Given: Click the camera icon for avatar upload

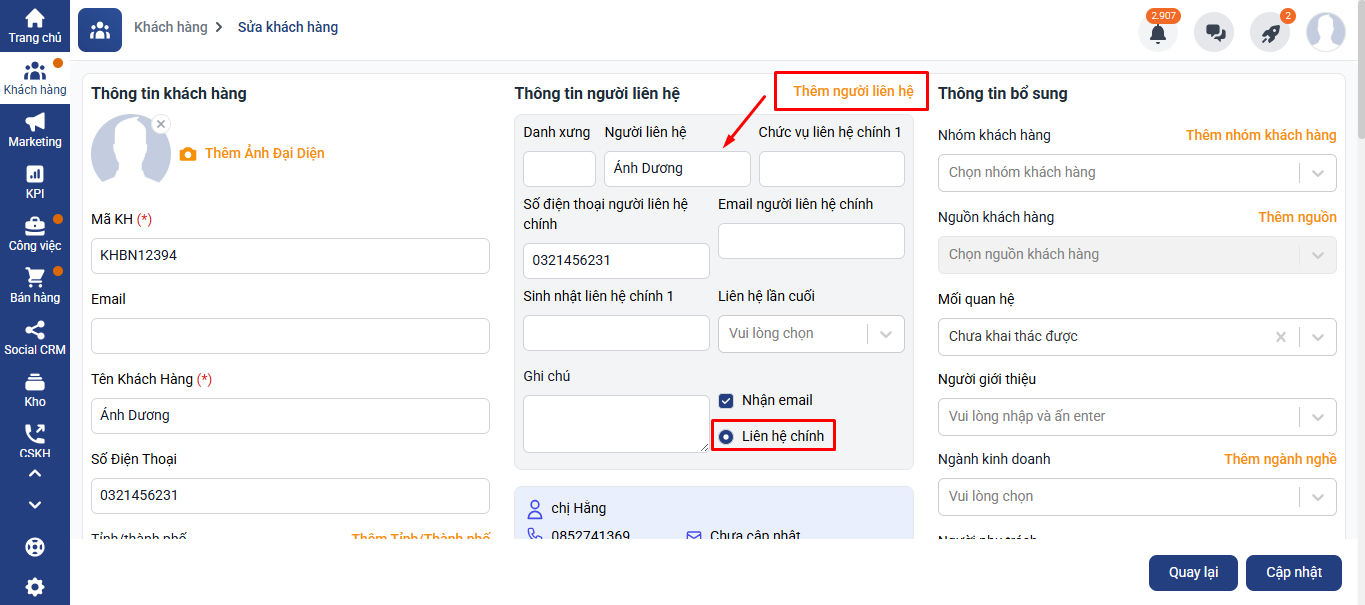Looking at the screenshot, I should (188, 154).
